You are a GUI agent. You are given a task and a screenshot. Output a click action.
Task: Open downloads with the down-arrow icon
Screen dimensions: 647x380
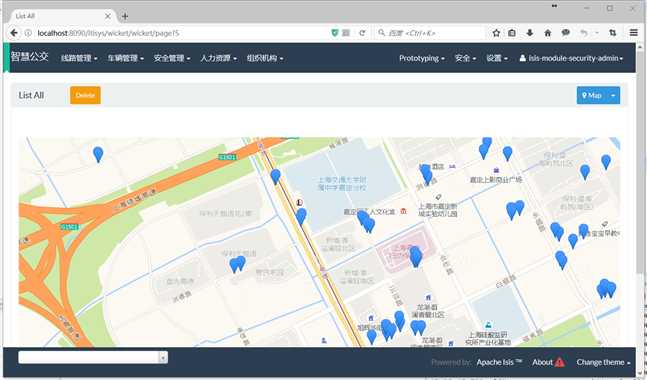click(530, 33)
